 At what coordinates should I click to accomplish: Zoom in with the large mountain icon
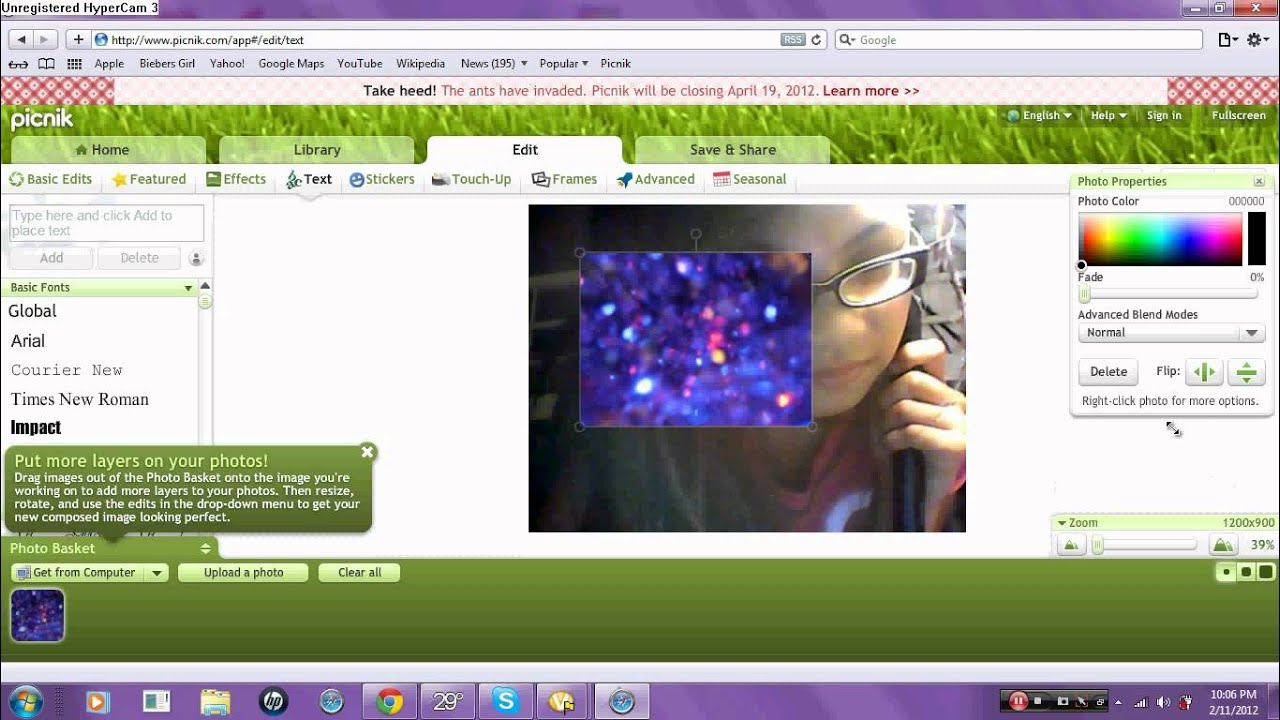coord(1221,545)
